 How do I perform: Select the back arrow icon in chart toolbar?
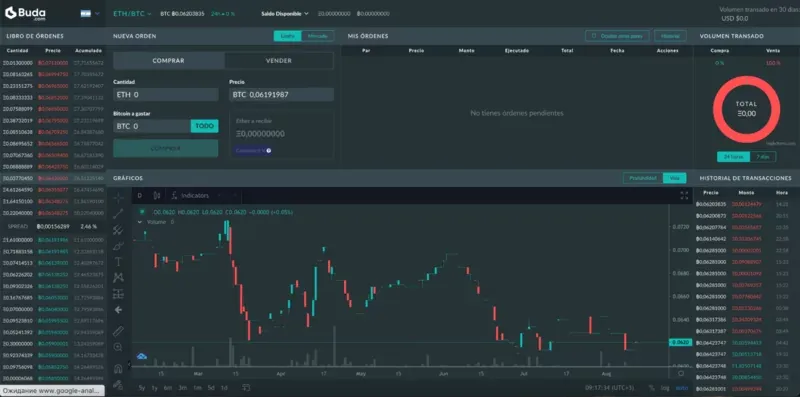click(118, 310)
